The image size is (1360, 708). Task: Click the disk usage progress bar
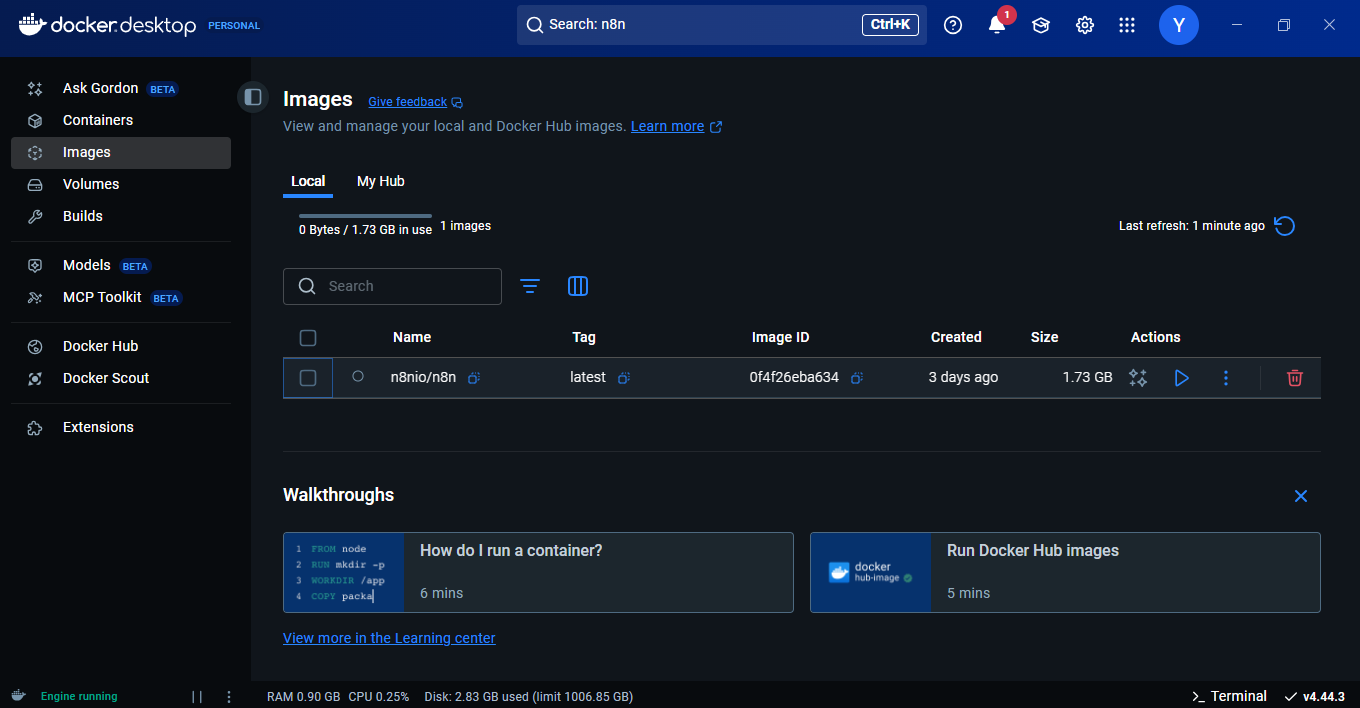pyautogui.click(x=365, y=216)
